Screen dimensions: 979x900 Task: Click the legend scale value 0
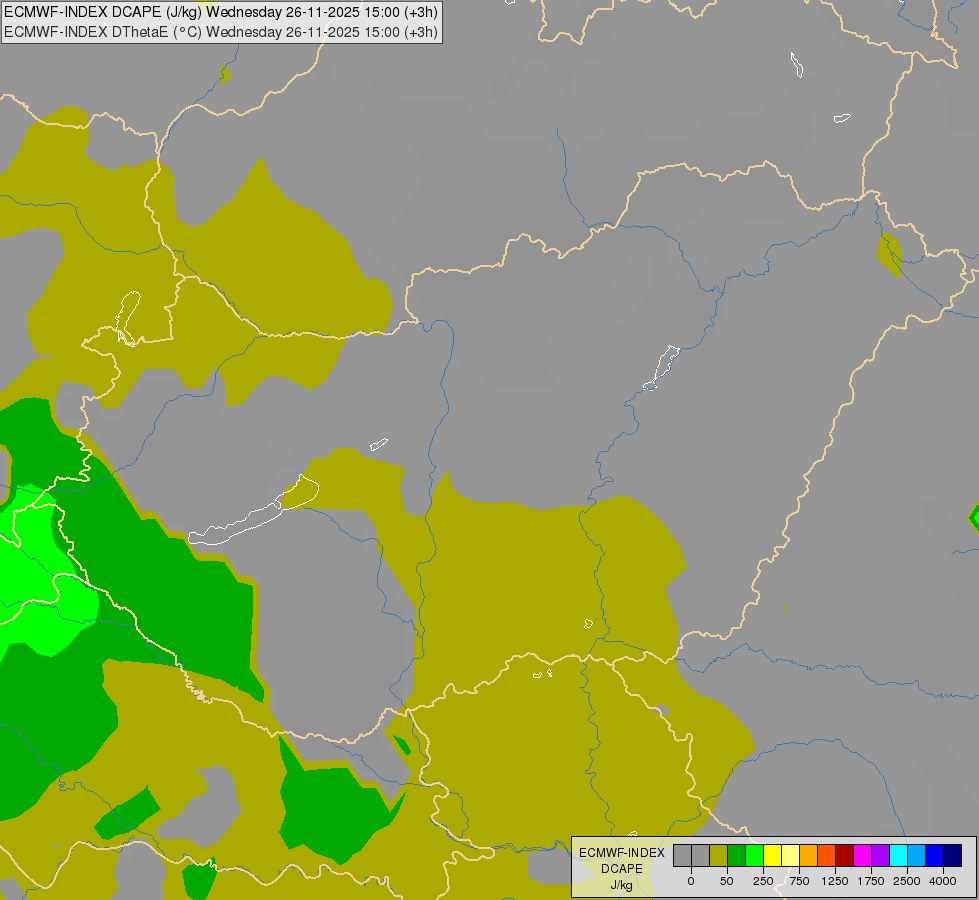691,881
